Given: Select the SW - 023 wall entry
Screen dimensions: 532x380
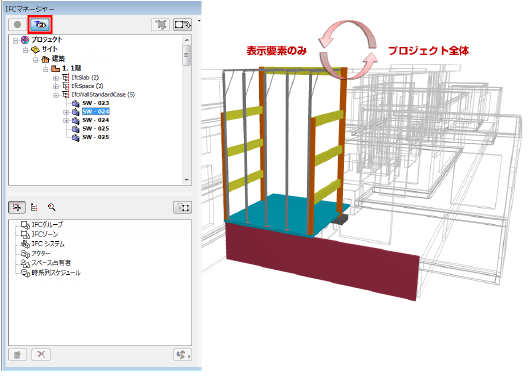Looking at the screenshot, I should tap(96, 103).
